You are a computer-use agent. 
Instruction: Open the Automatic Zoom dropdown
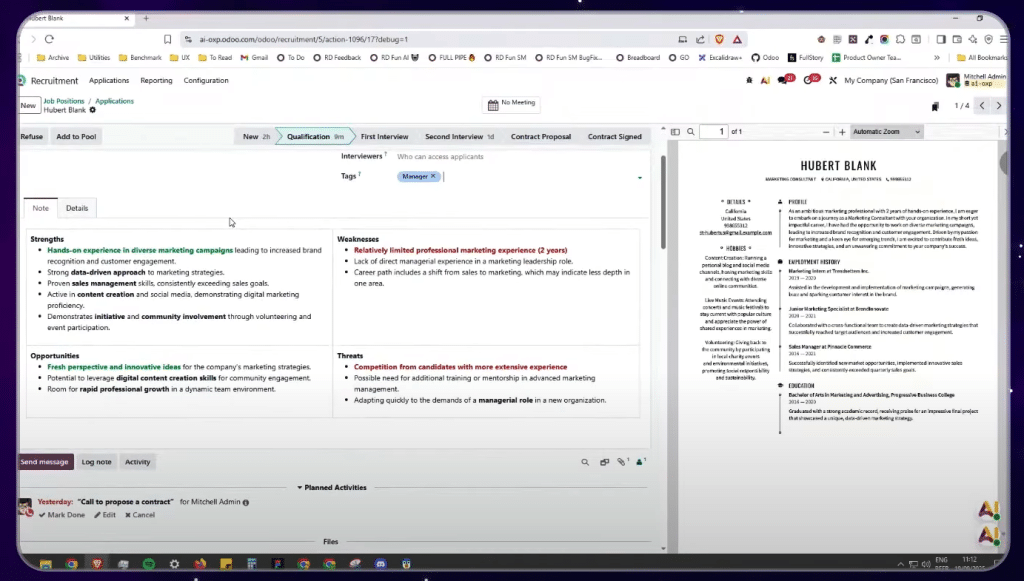coord(886,132)
